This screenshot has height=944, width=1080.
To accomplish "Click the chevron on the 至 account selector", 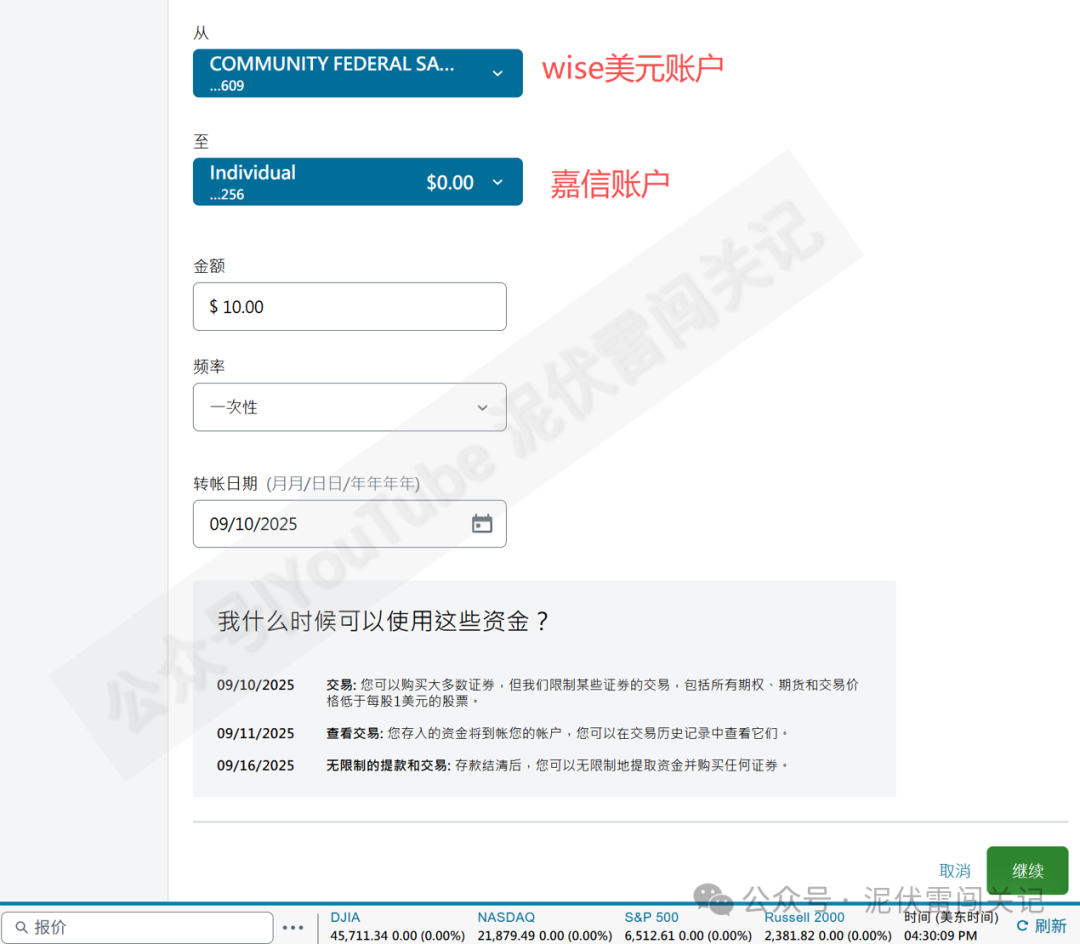I will pyautogui.click(x=497, y=181).
